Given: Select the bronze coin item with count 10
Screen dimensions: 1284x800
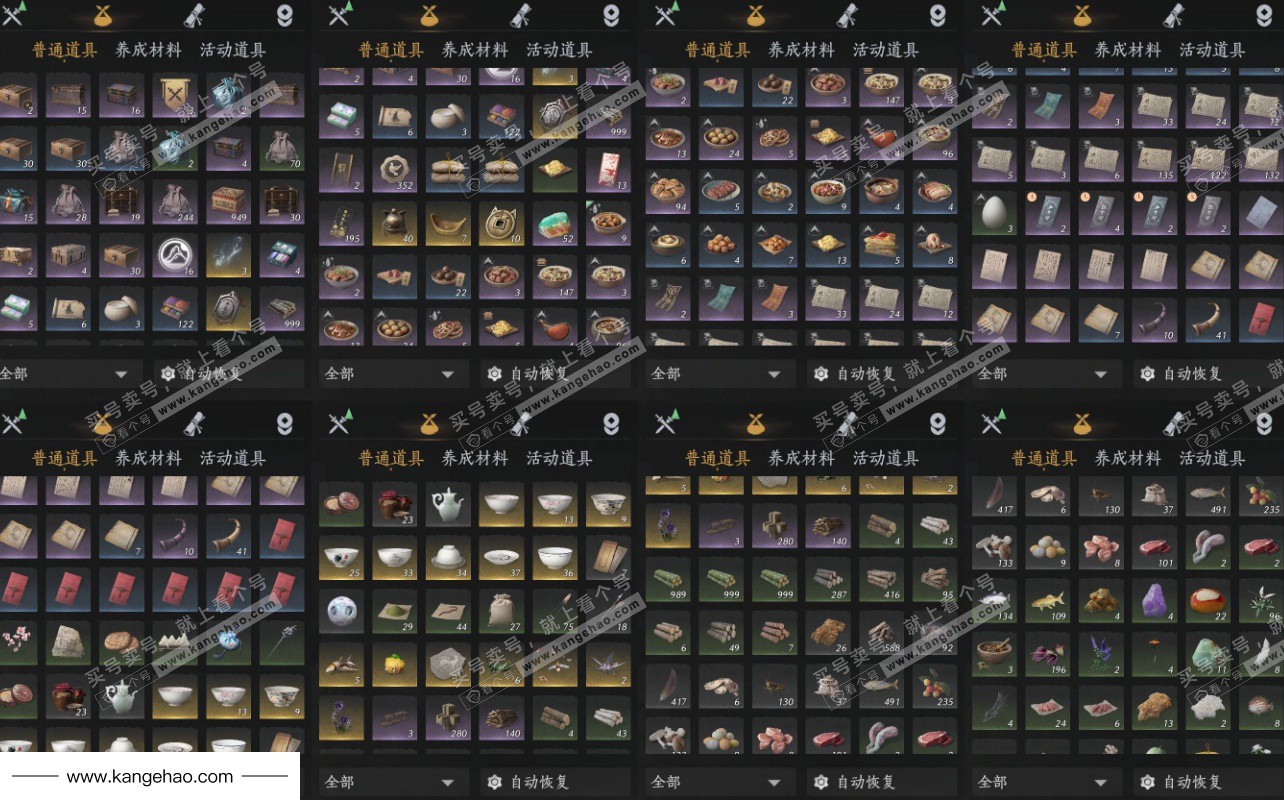Looking at the screenshot, I should coord(504,224).
